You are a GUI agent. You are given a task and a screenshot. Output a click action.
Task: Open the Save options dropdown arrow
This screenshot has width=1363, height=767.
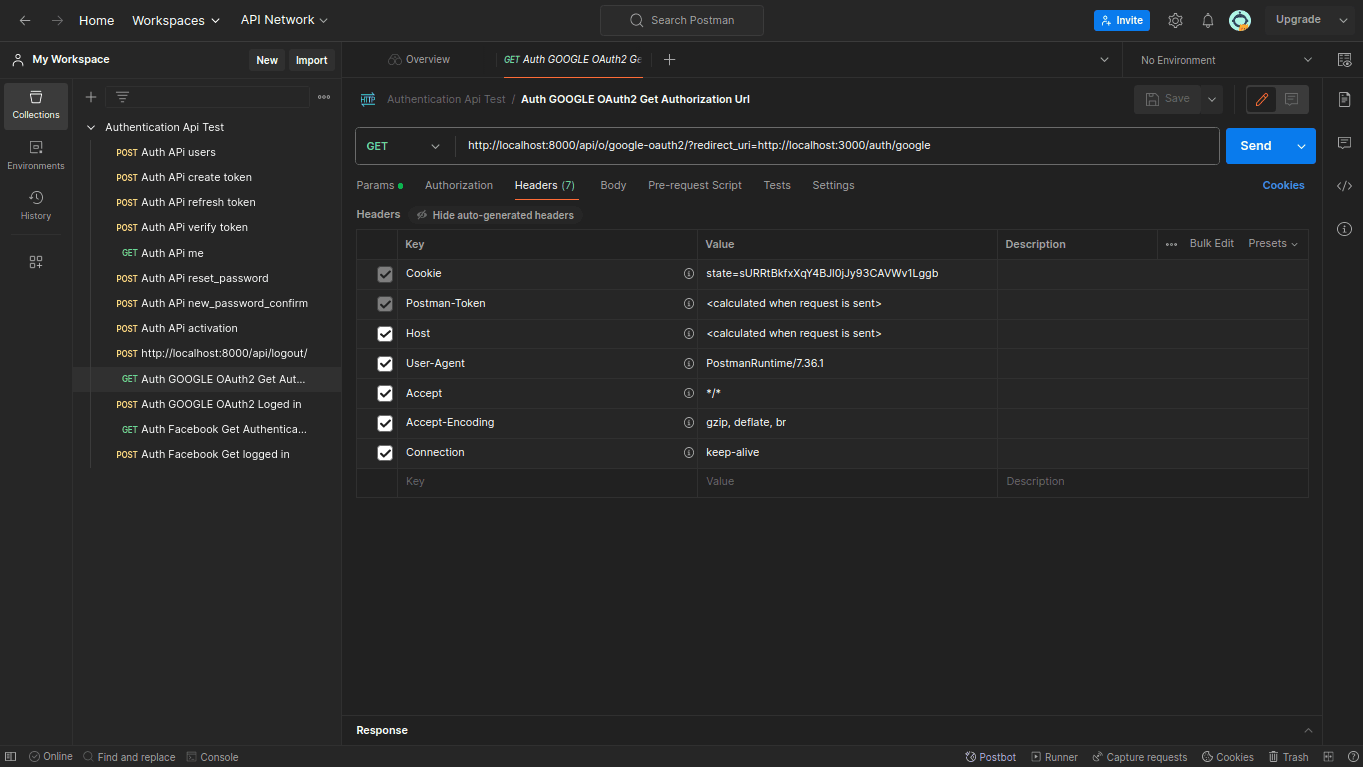1212,99
